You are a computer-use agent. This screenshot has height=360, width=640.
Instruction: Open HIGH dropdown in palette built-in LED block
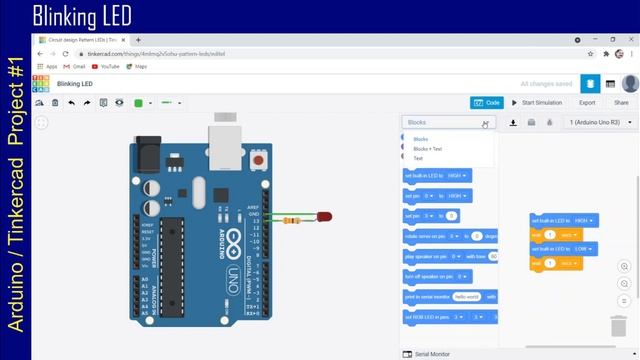coord(457,176)
